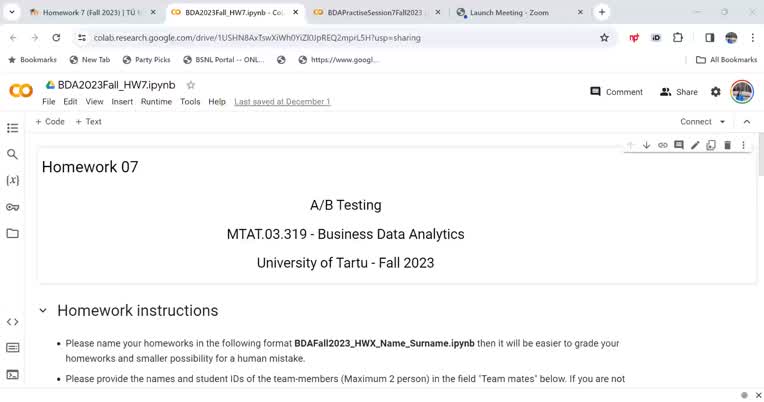Screen dimensions: 764x402
Task: Open the find and replace search icon
Action: (13, 154)
